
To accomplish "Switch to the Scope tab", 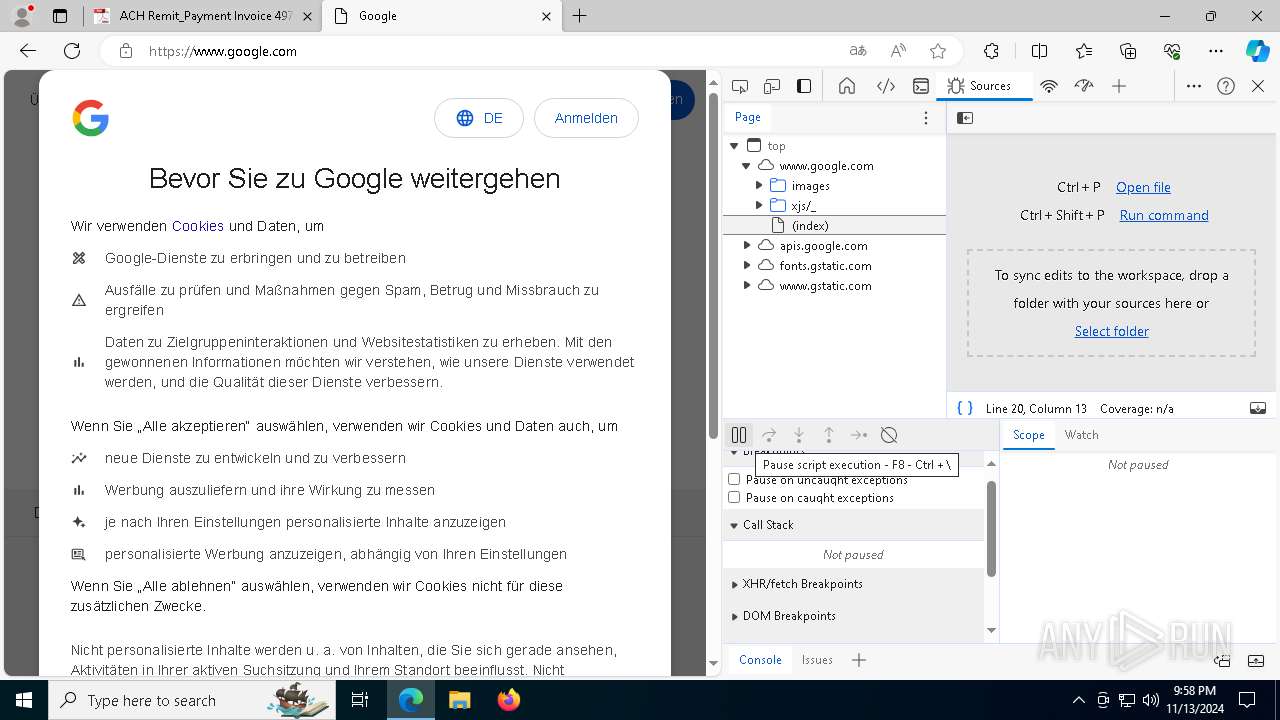I will coord(1028,435).
